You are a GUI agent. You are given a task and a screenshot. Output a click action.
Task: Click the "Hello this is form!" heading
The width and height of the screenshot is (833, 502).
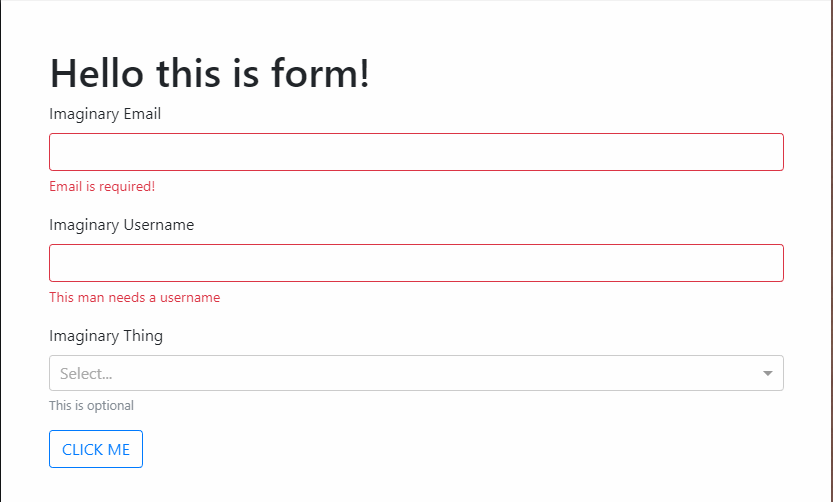210,73
